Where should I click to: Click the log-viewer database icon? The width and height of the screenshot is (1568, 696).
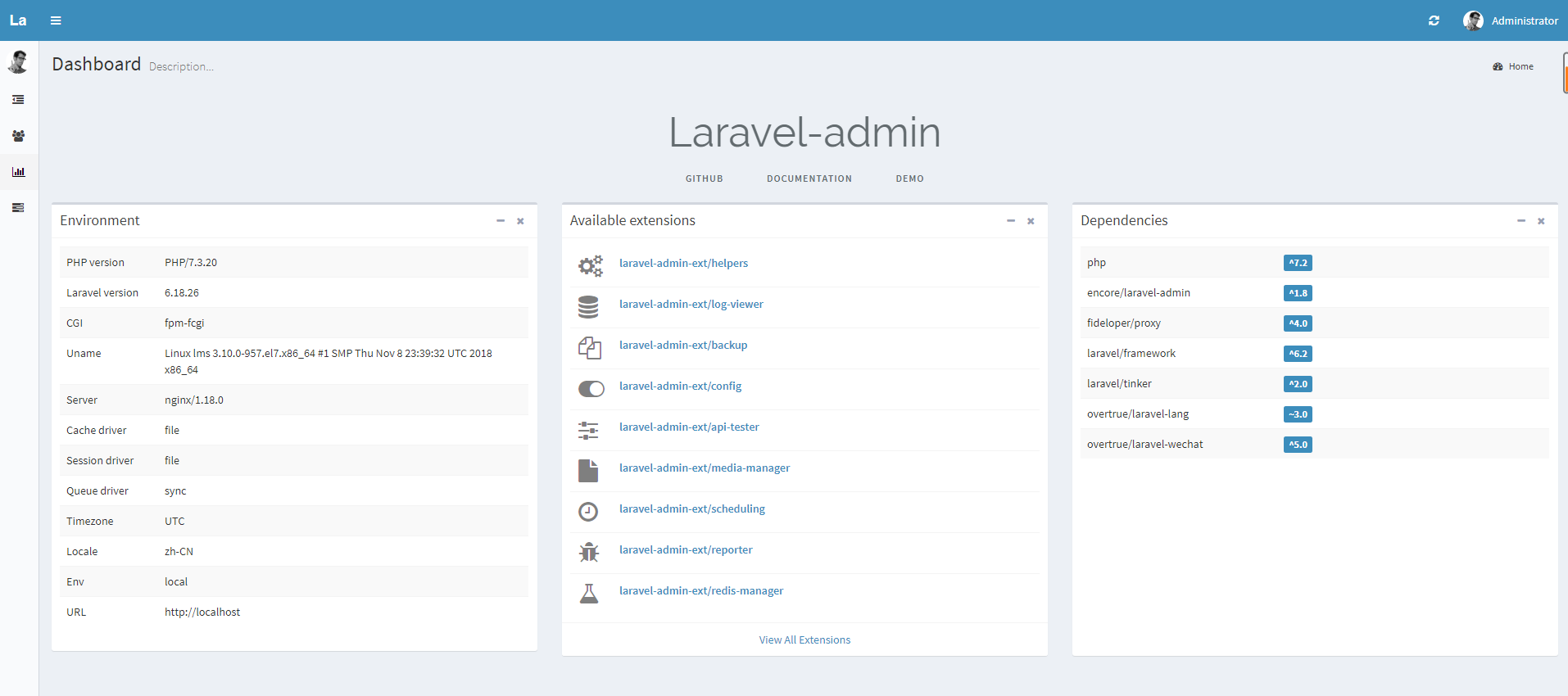coord(588,307)
